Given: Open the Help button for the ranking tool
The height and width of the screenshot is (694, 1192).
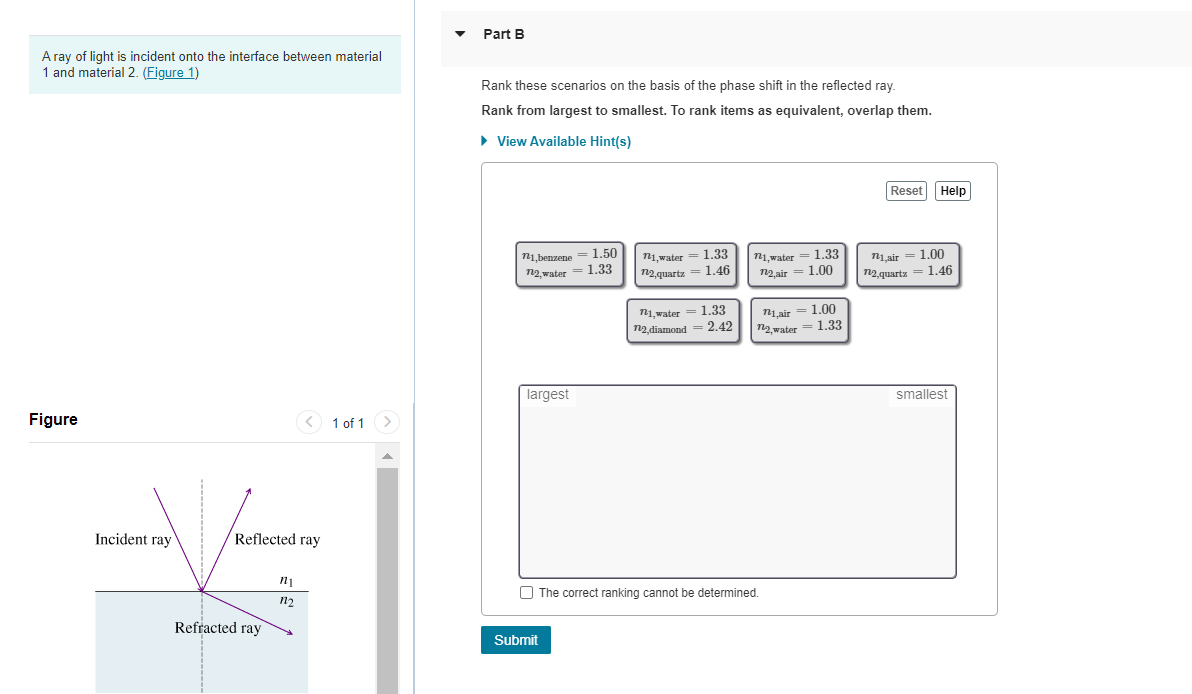Looking at the screenshot, I should coord(951,190).
